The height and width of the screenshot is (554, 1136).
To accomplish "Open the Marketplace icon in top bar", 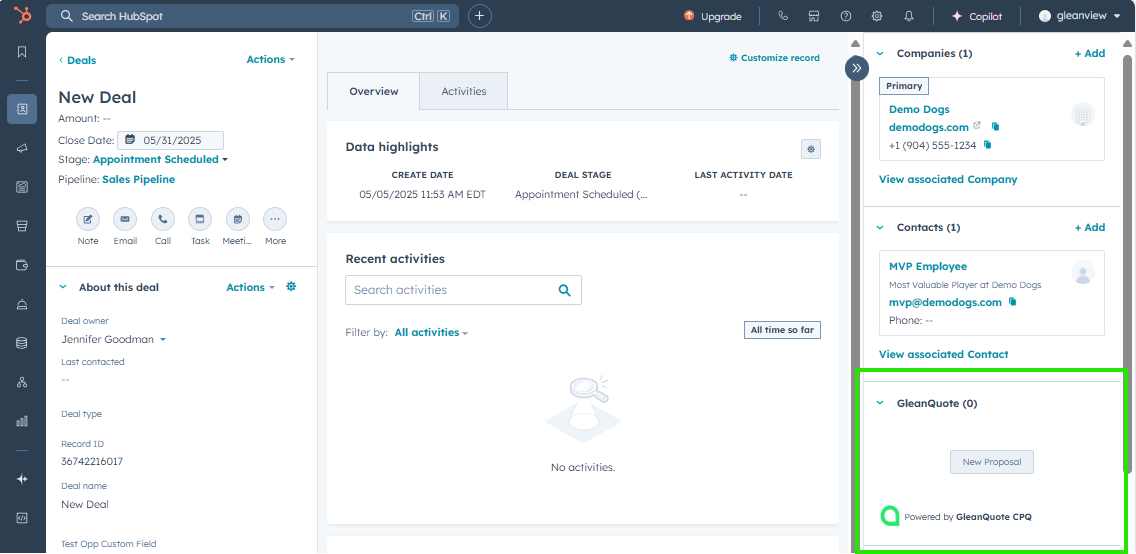I will click(x=814, y=16).
